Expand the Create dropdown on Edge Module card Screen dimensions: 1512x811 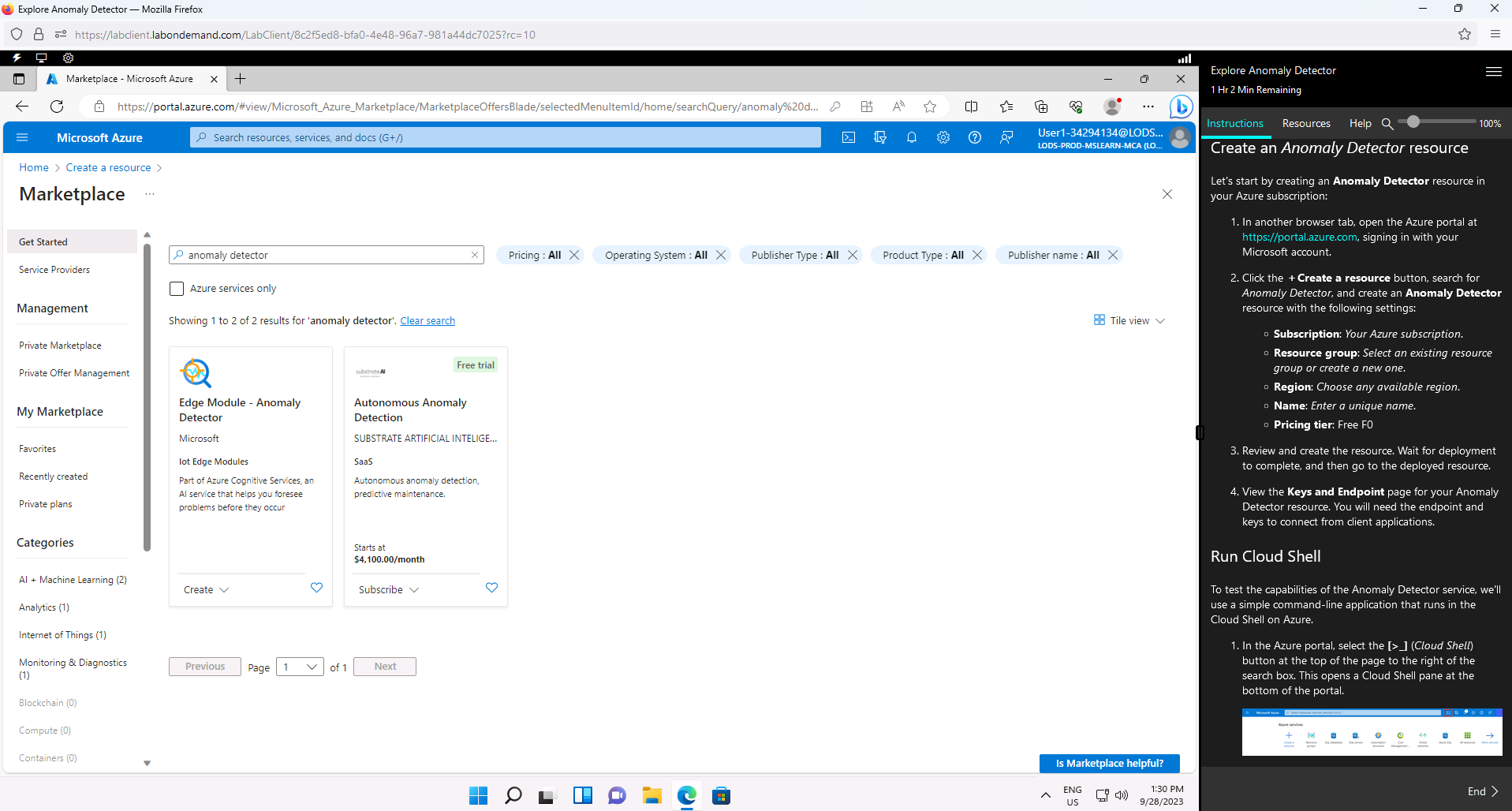point(204,589)
